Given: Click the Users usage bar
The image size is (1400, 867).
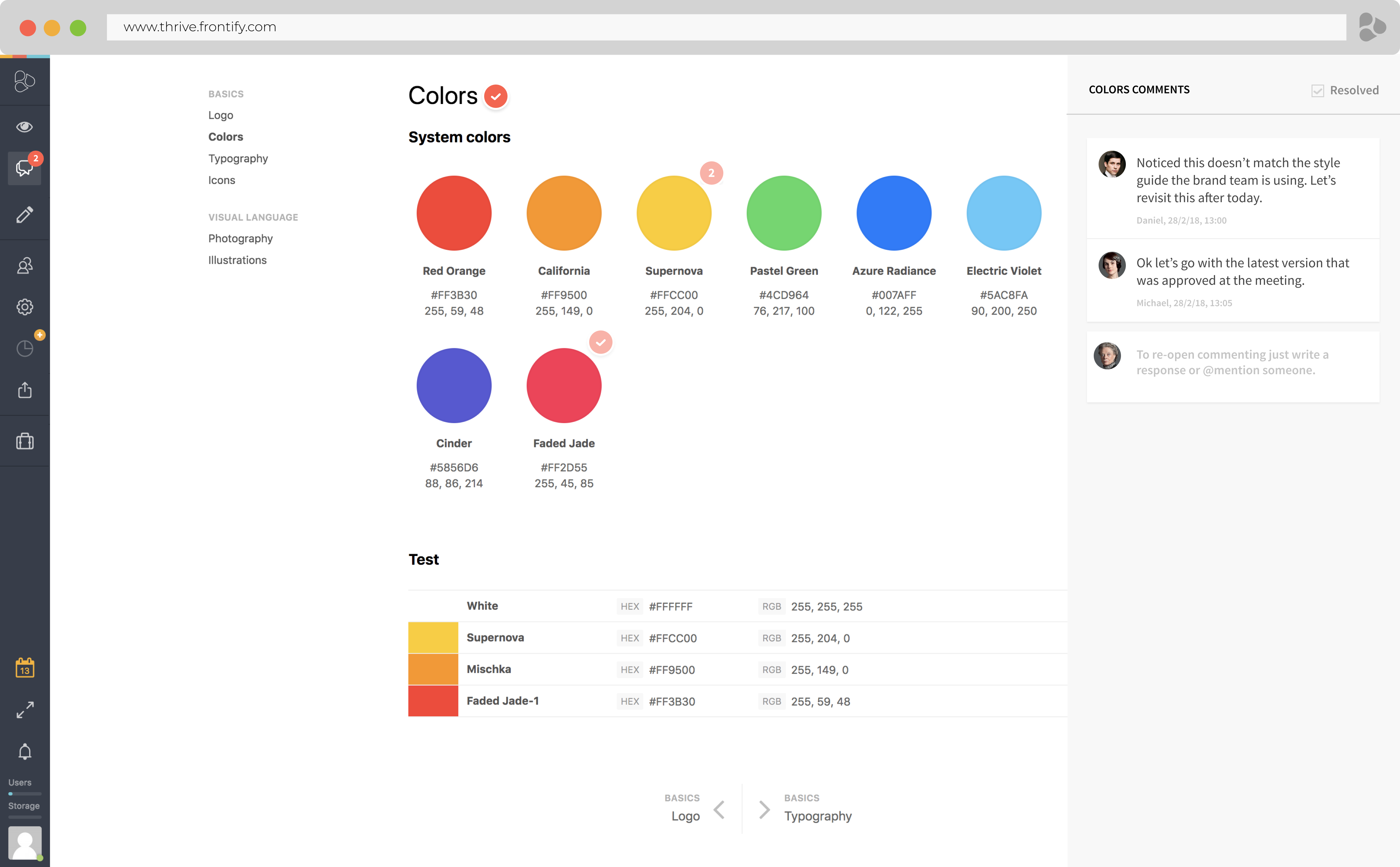Looking at the screenshot, I should click(25, 793).
